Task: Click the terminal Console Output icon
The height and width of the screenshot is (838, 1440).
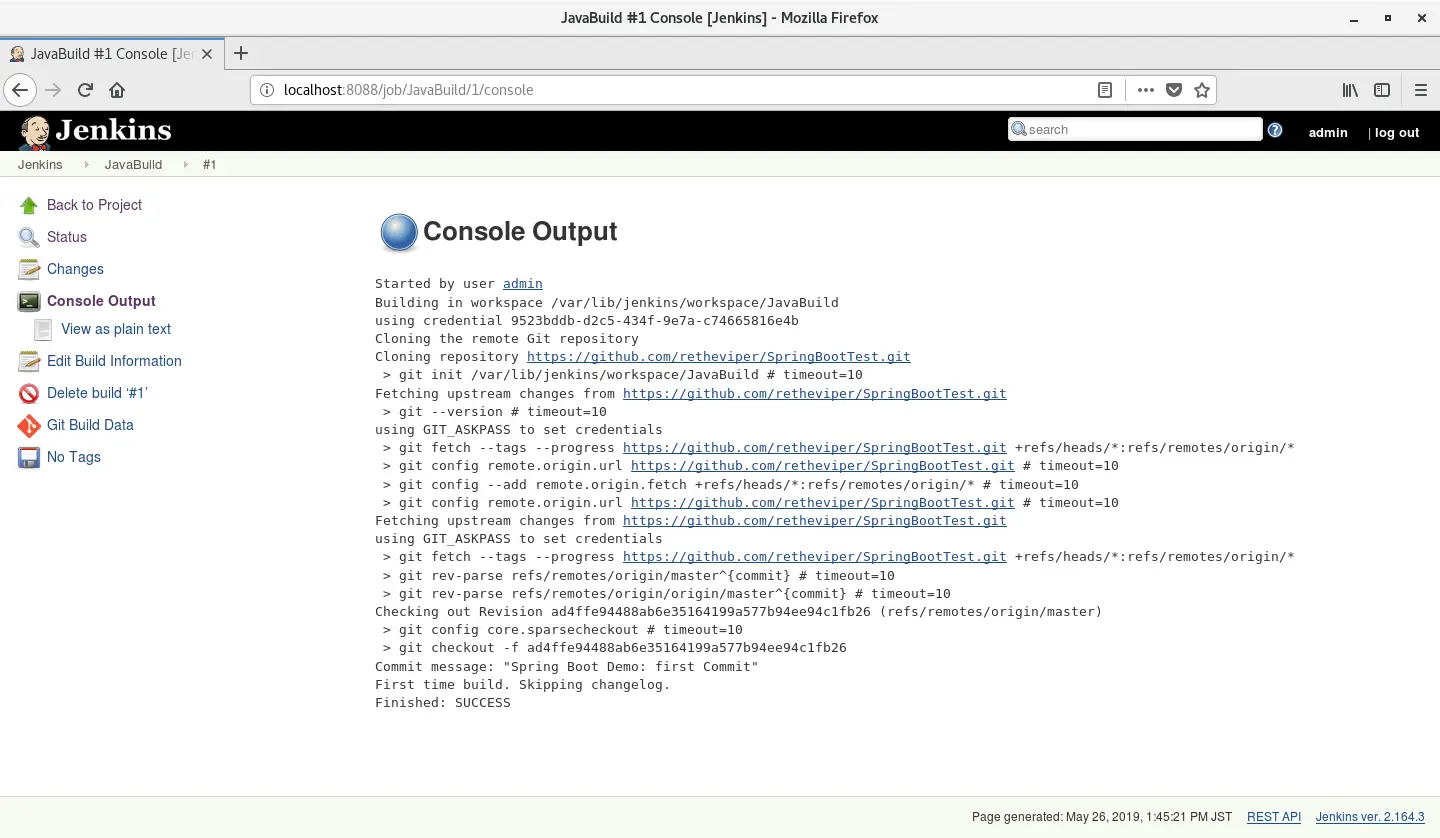Action: [29, 301]
